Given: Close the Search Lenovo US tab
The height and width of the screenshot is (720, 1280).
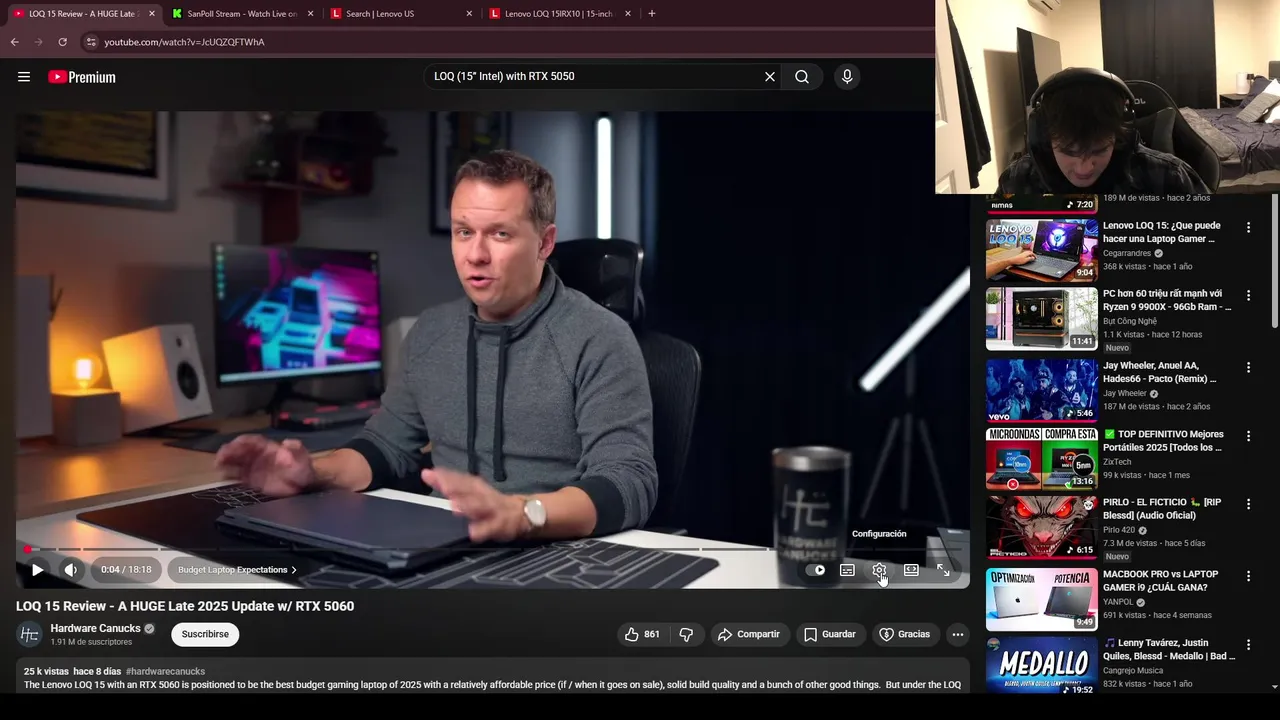Looking at the screenshot, I should click(x=469, y=14).
